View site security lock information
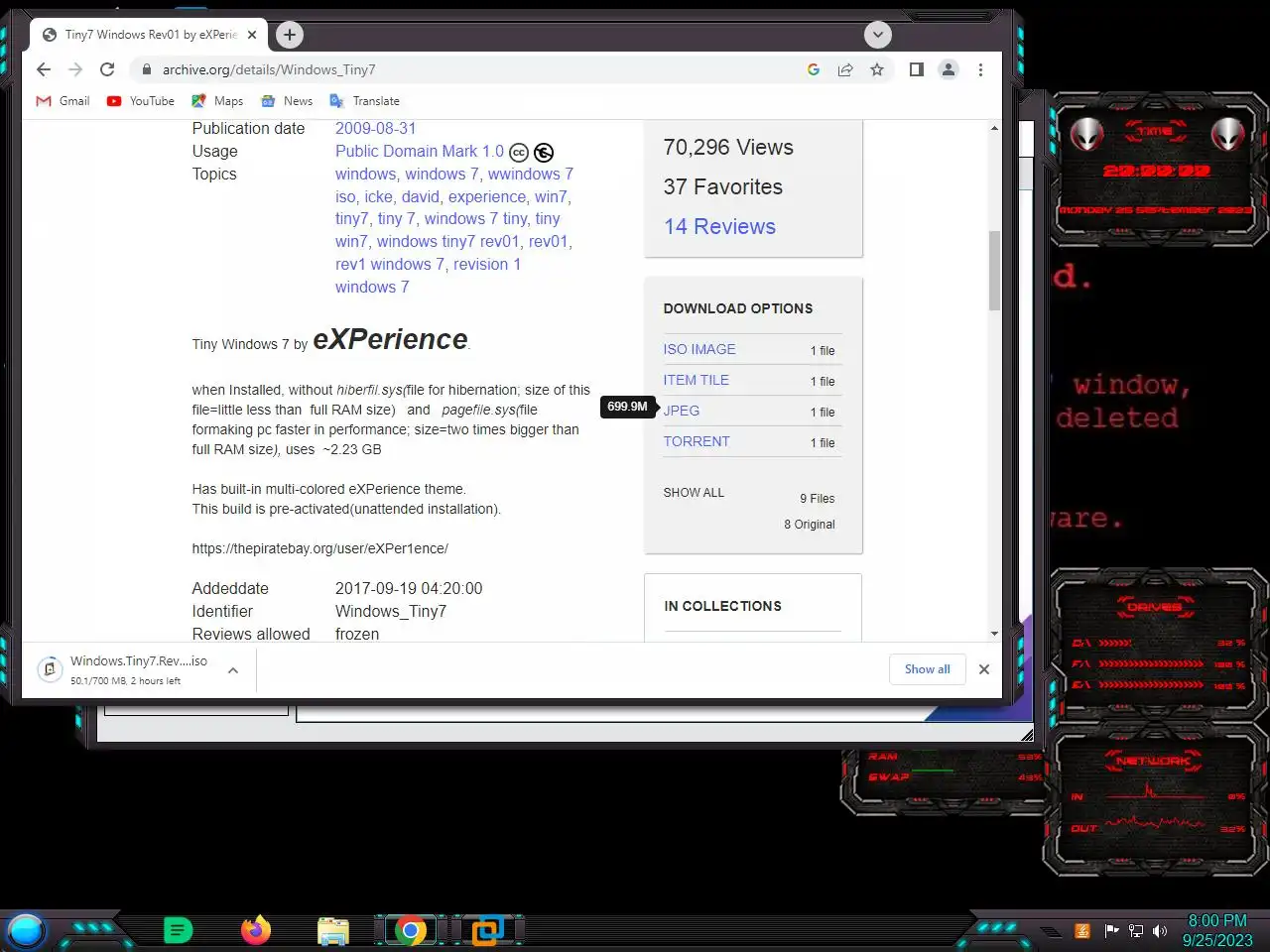 tap(147, 69)
